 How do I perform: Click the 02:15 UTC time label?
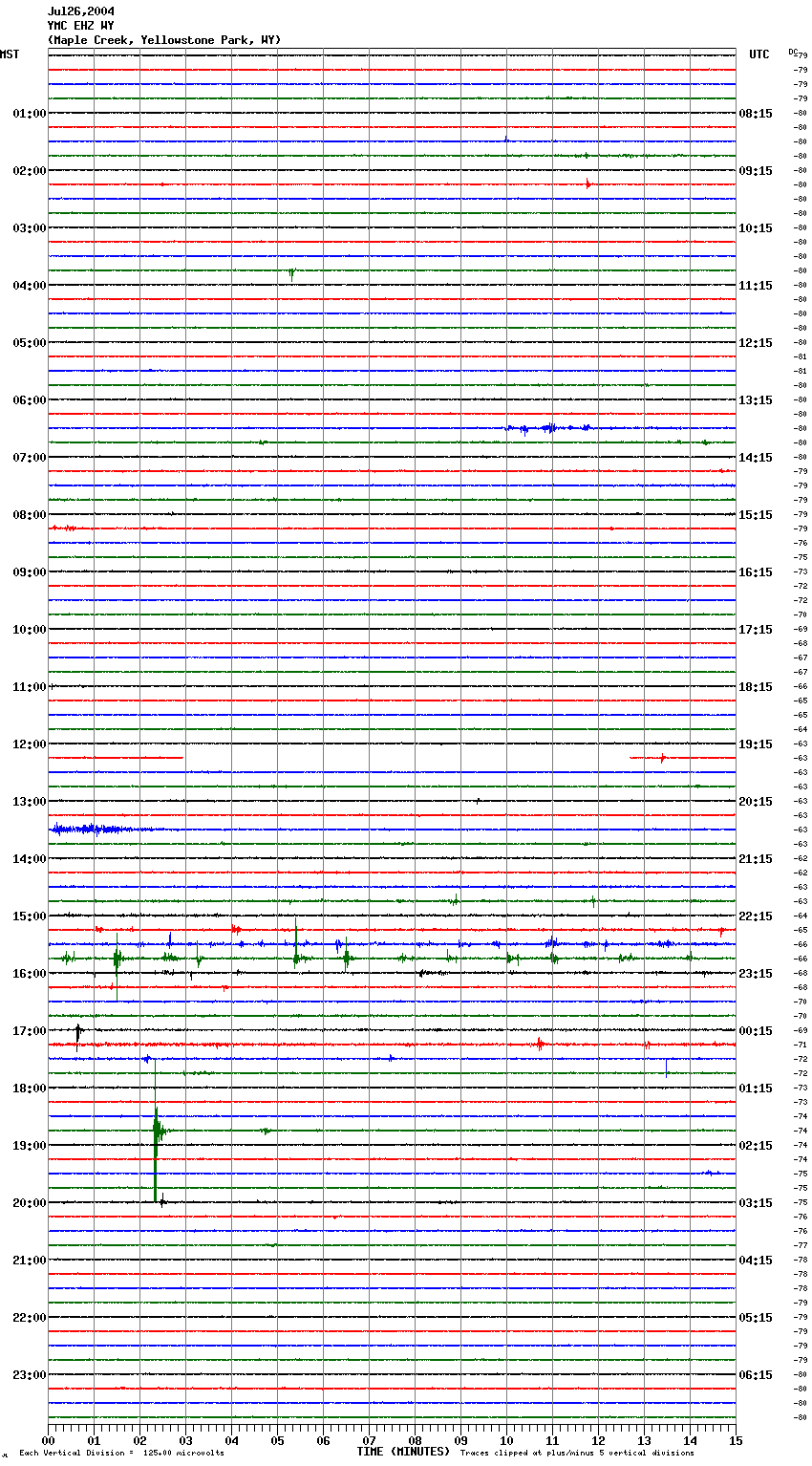[756, 1146]
